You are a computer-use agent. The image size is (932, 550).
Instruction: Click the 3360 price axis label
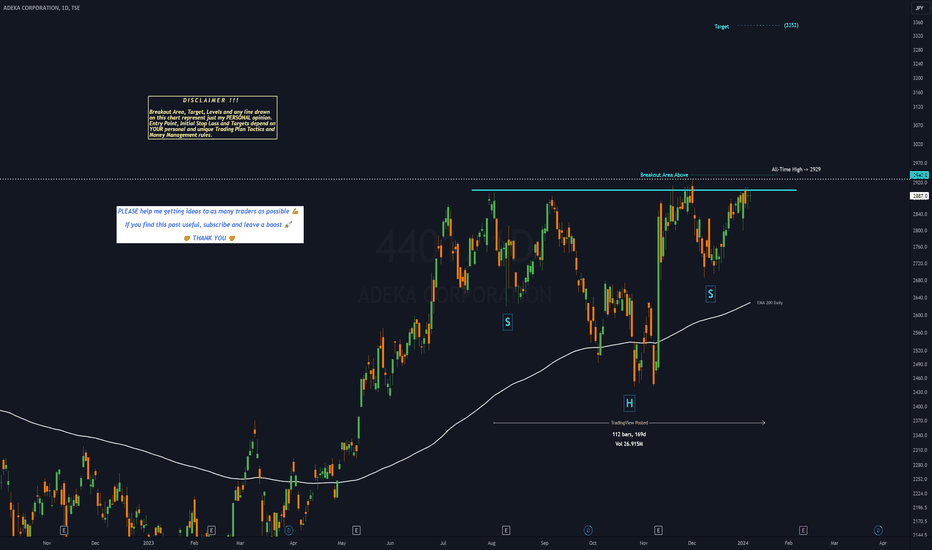point(918,23)
